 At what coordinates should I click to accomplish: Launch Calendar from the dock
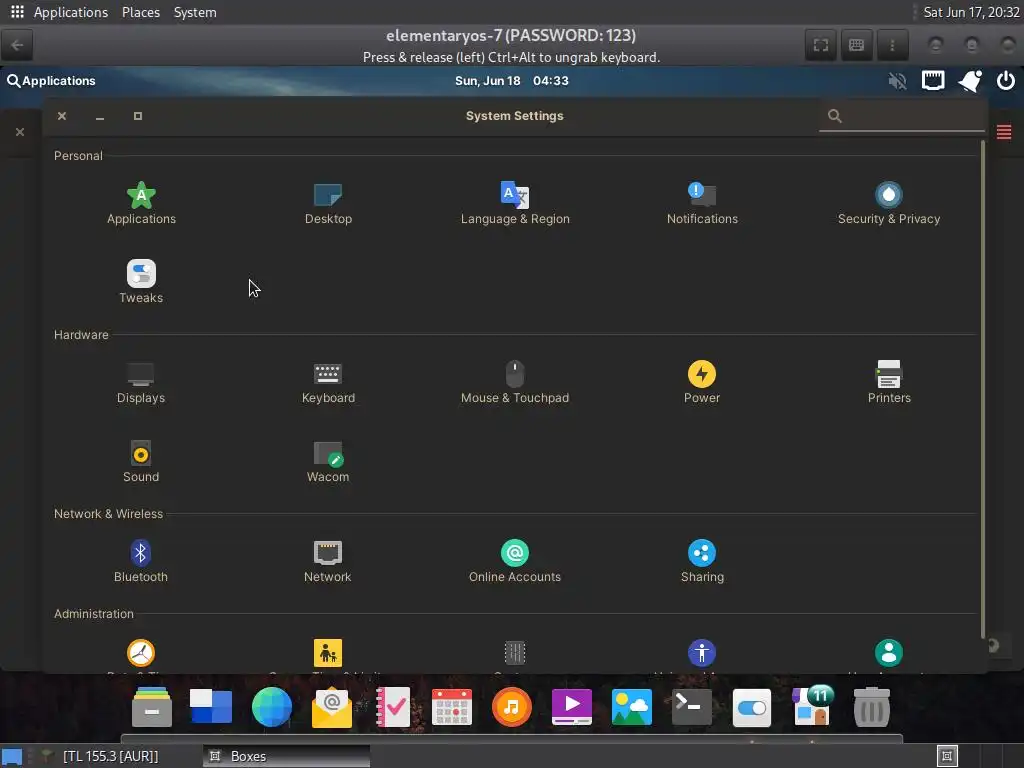(x=452, y=707)
